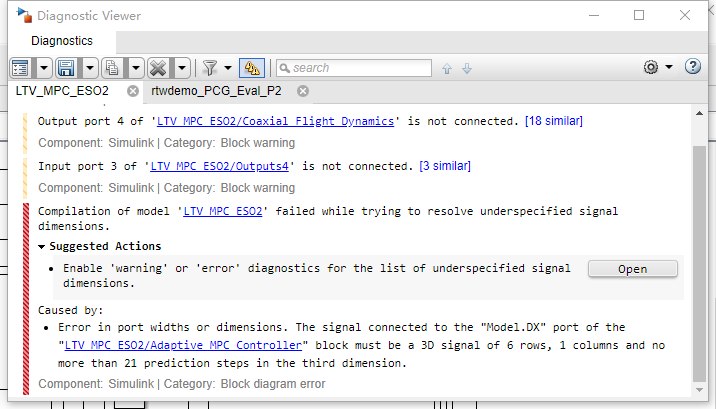The height and width of the screenshot is (409, 716).
Task: Click the Open button for suggested action
Action: tap(632, 269)
